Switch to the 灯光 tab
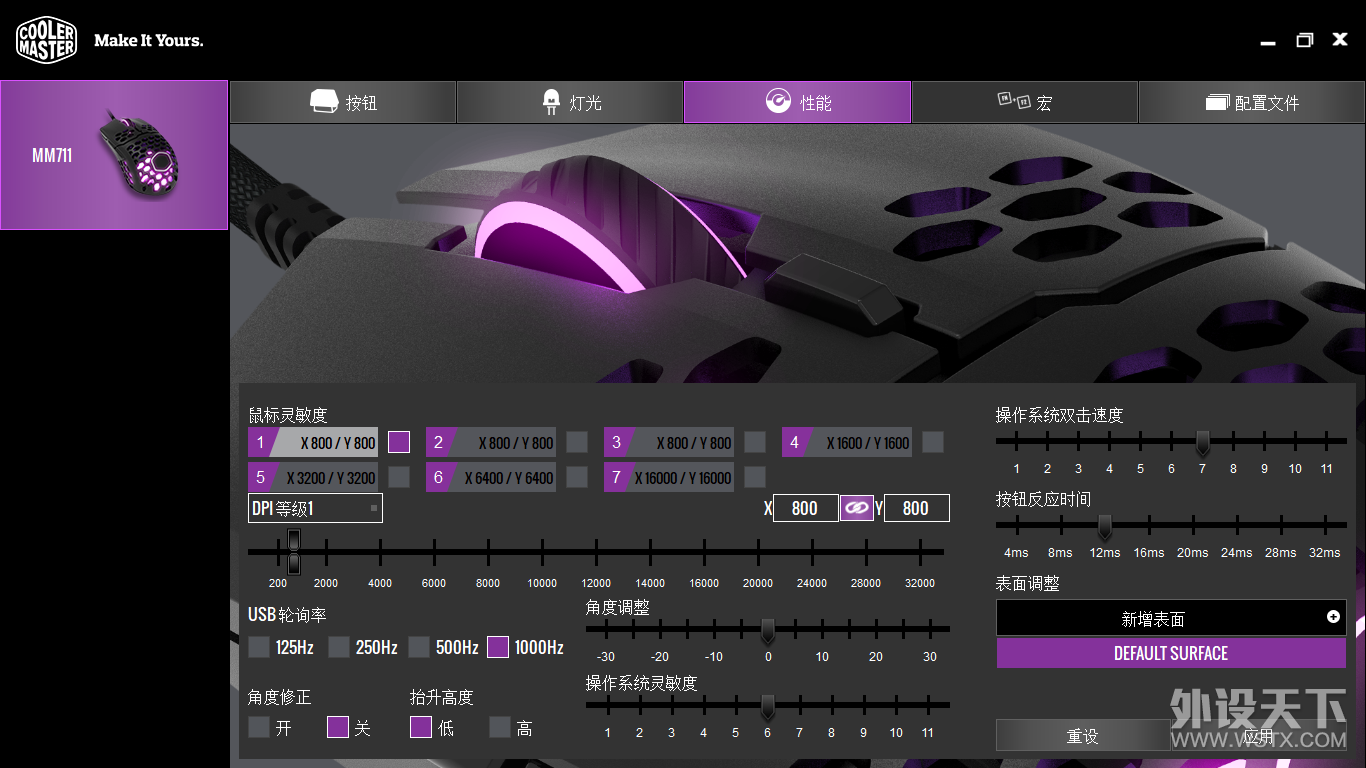 point(570,102)
